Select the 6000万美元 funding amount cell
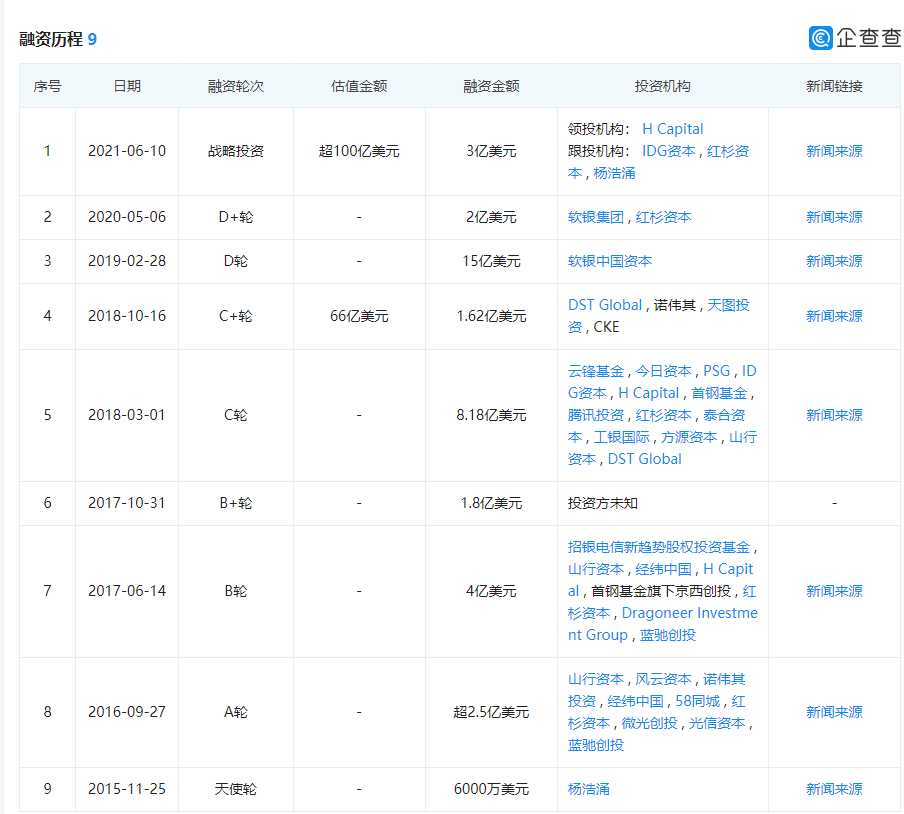Image resolution: width=904 pixels, height=814 pixels. 491,789
